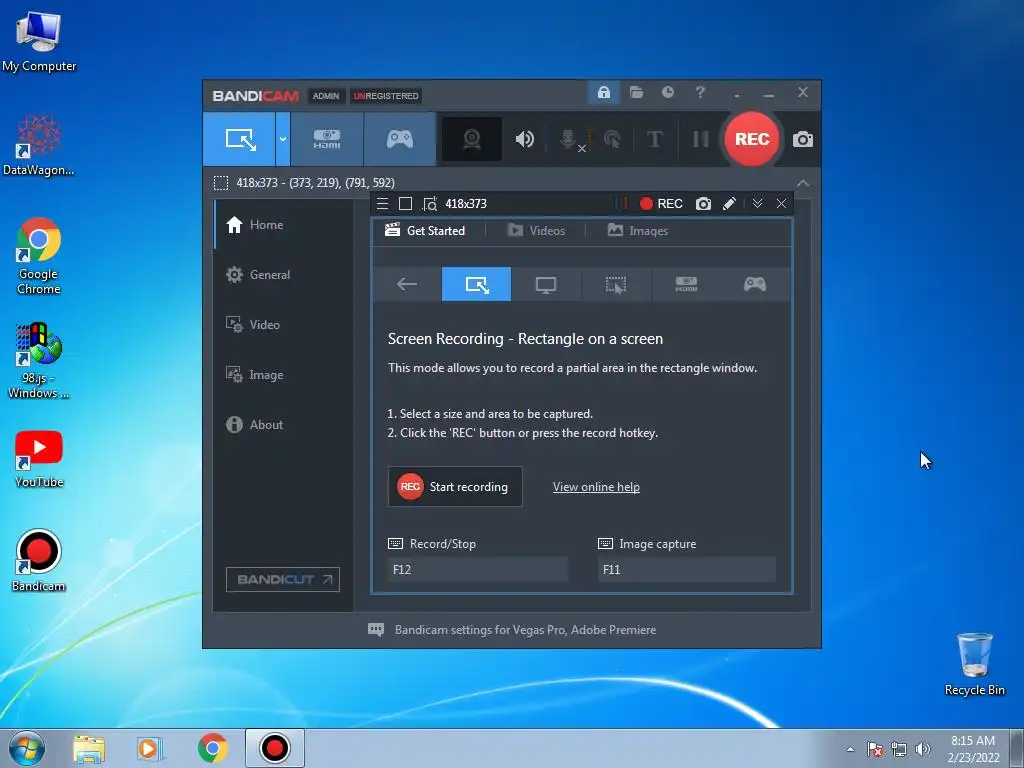
Task: Open Chrome from the taskbar
Action: tap(212, 748)
